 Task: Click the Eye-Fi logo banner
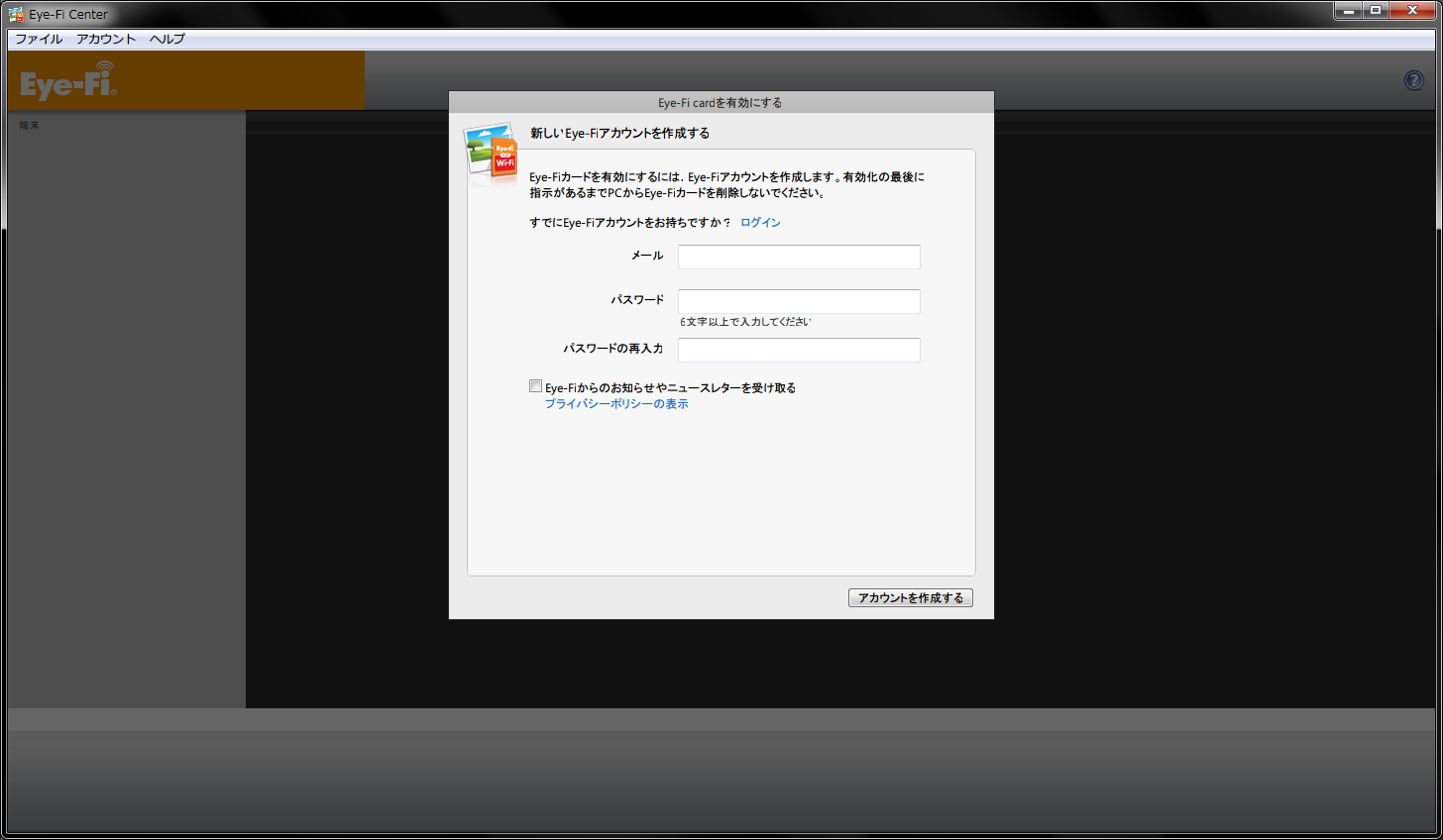(185, 80)
